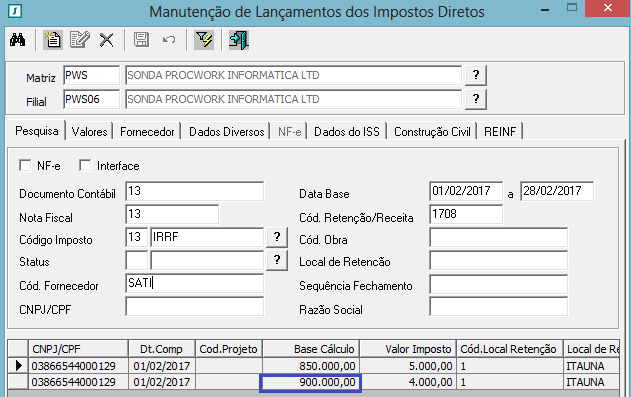Open Código Imposto lookup question-mark button
Screen dimensions: 631x397
coord(277,237)
